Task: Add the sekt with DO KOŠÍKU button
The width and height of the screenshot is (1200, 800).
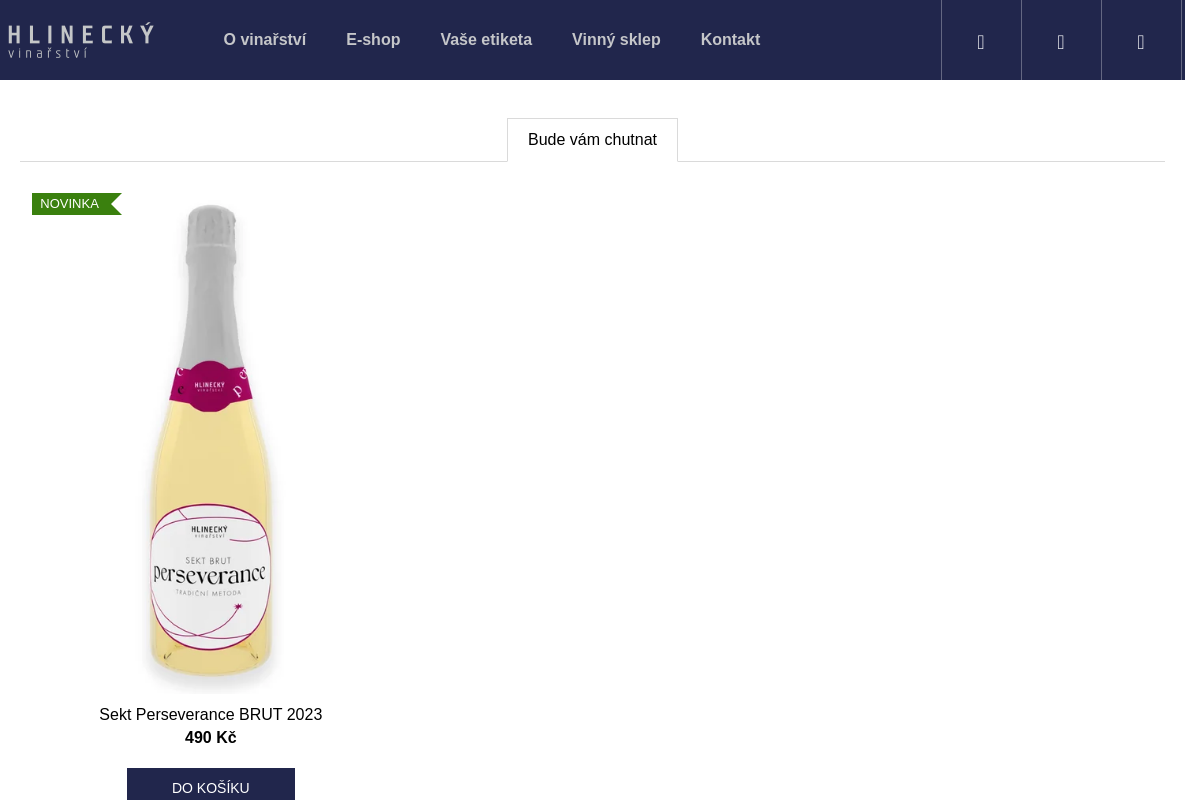Action: (211, 787)
